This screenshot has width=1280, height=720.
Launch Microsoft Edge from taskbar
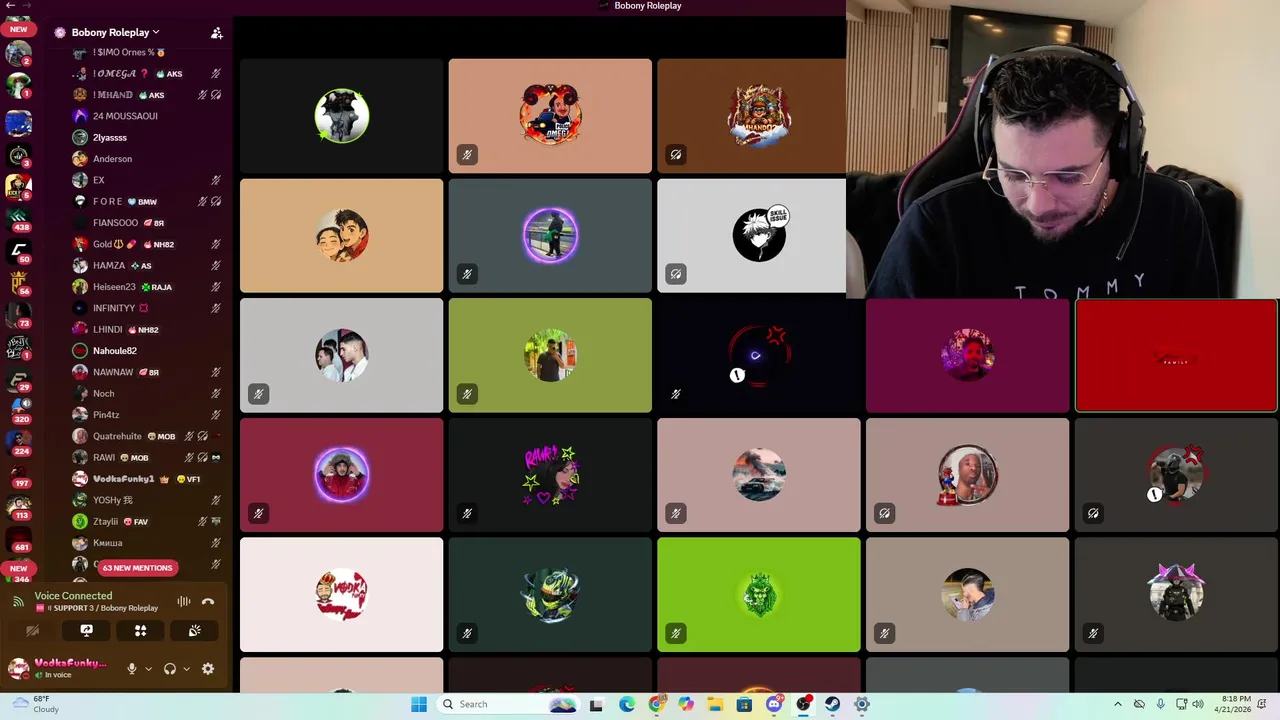pos(627,704)
